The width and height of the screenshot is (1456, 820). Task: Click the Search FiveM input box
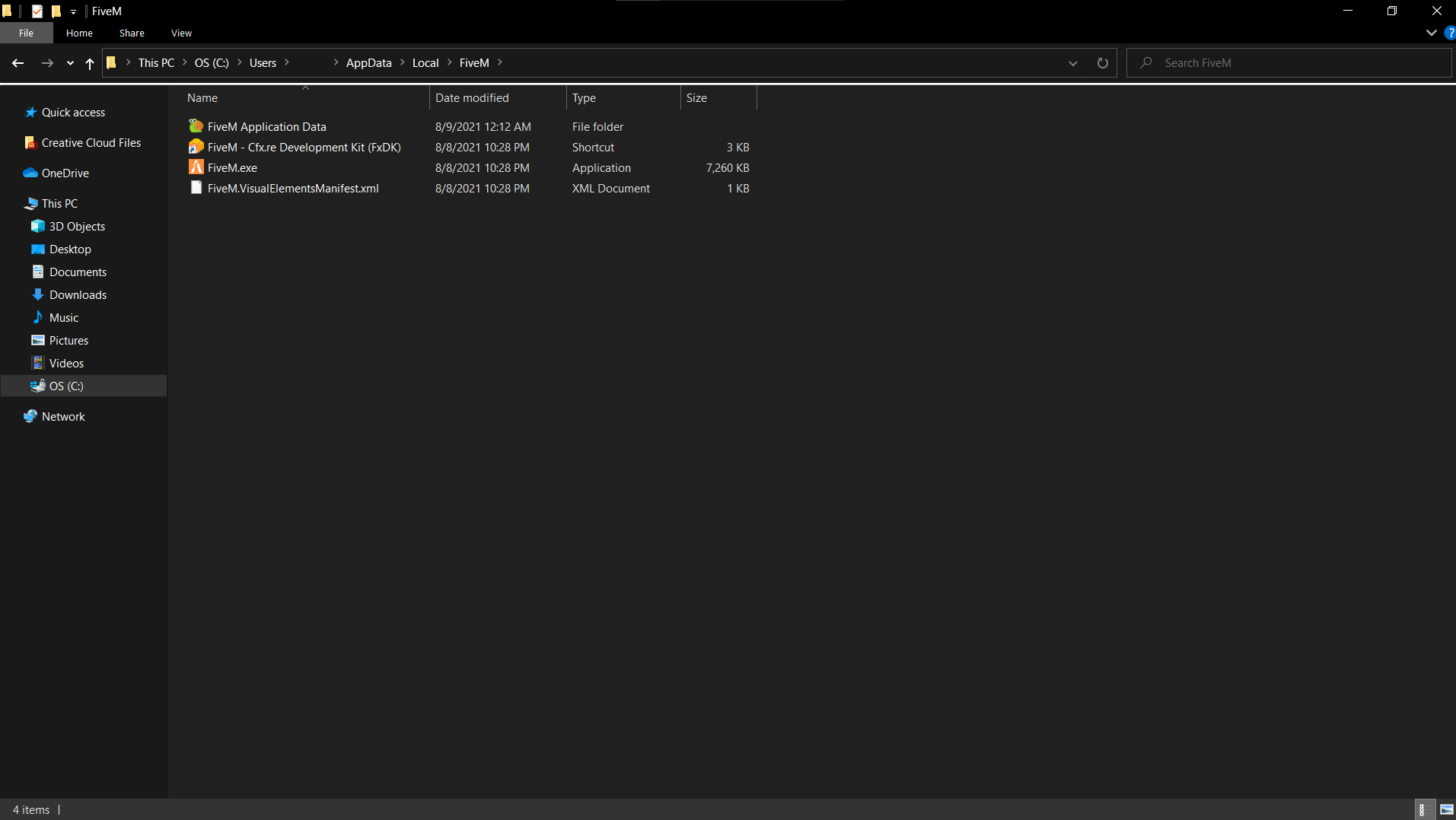tap(1289, 63)
